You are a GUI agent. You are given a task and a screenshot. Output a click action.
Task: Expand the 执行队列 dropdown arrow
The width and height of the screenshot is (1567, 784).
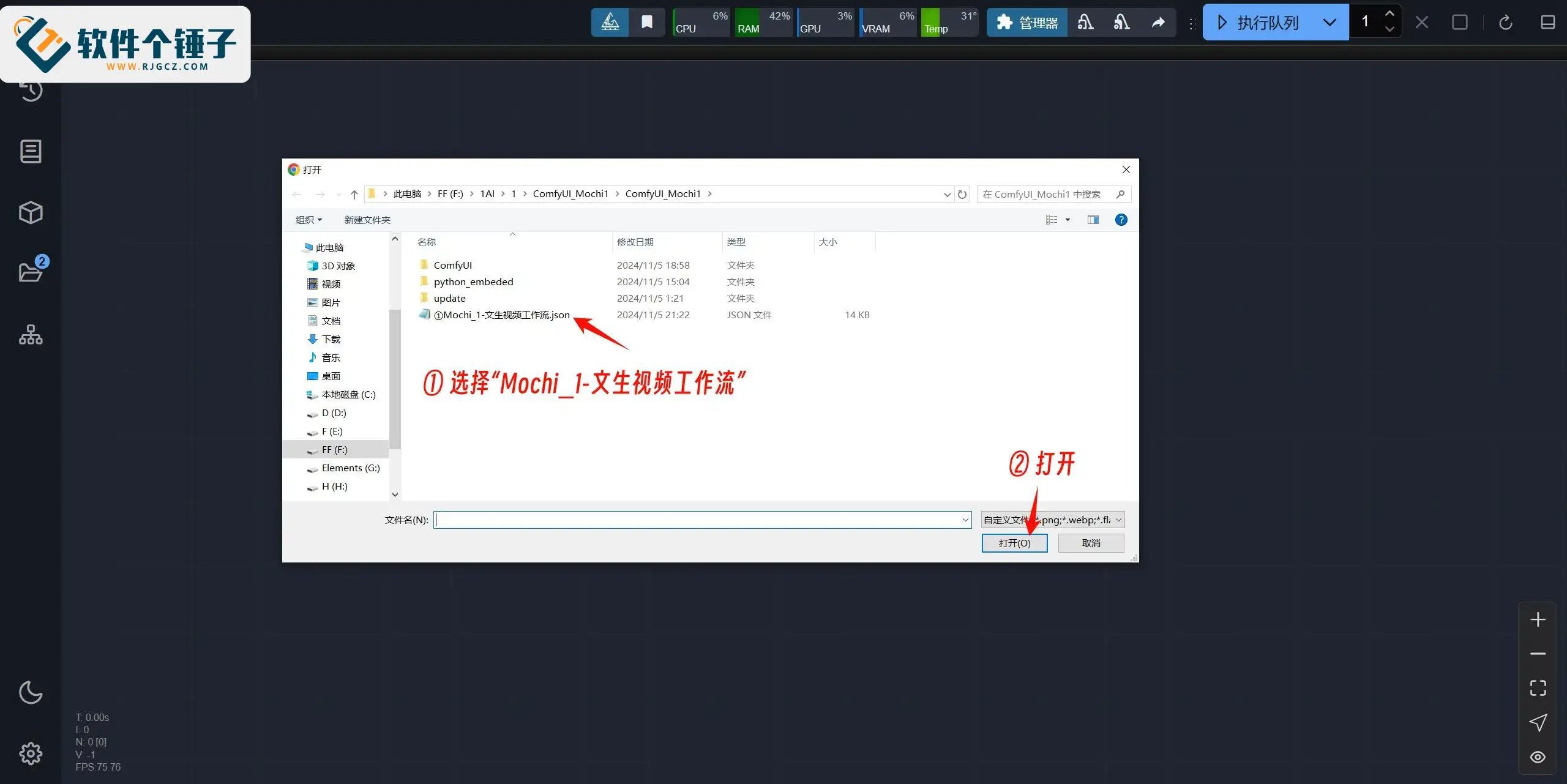[x=1330, y=23]
